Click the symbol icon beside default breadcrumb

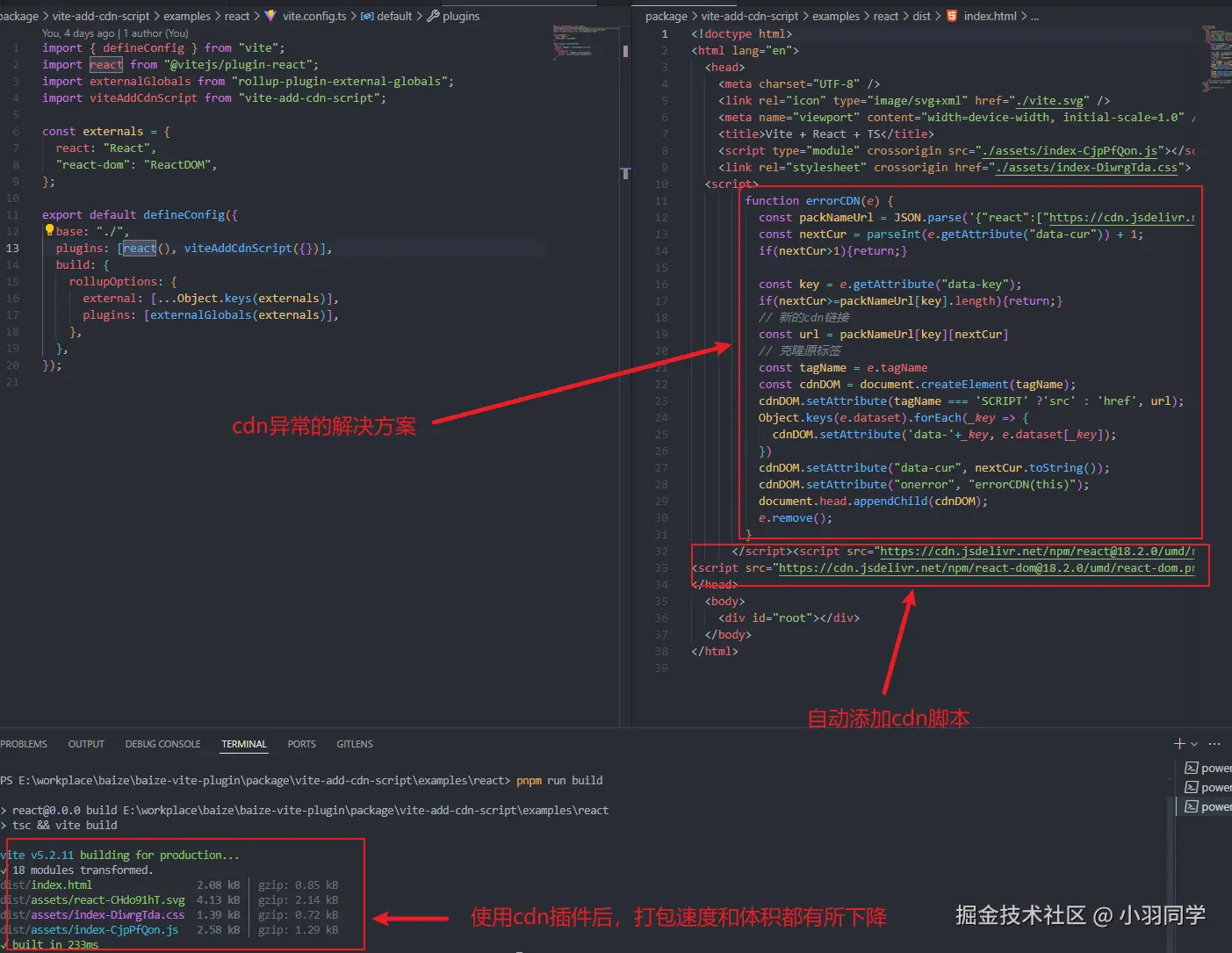tap(367, 16)
